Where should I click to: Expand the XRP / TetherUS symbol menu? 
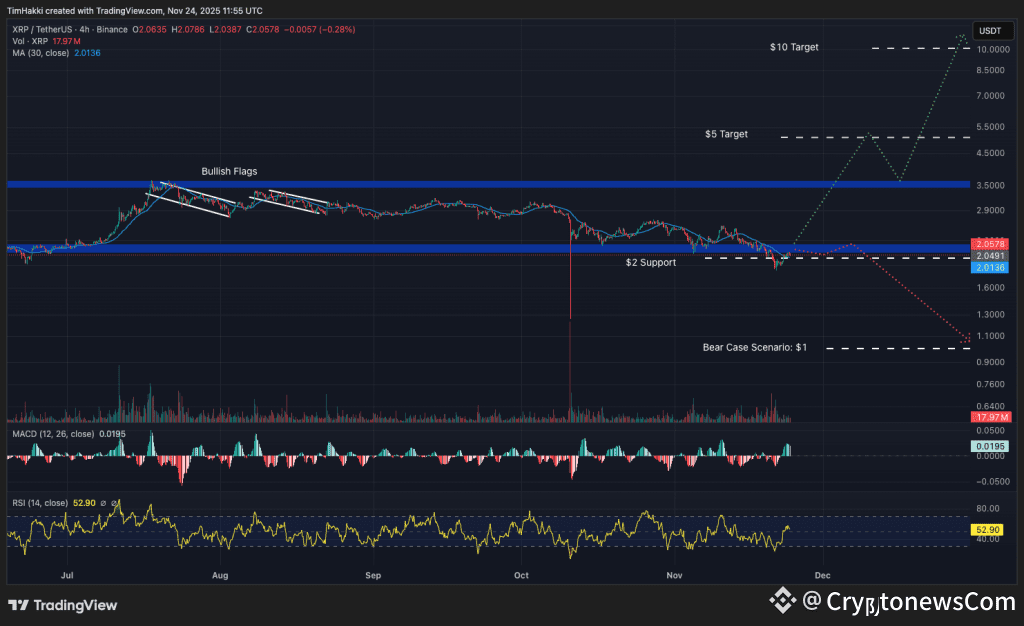pyautogui.click(x=45, y=30)
